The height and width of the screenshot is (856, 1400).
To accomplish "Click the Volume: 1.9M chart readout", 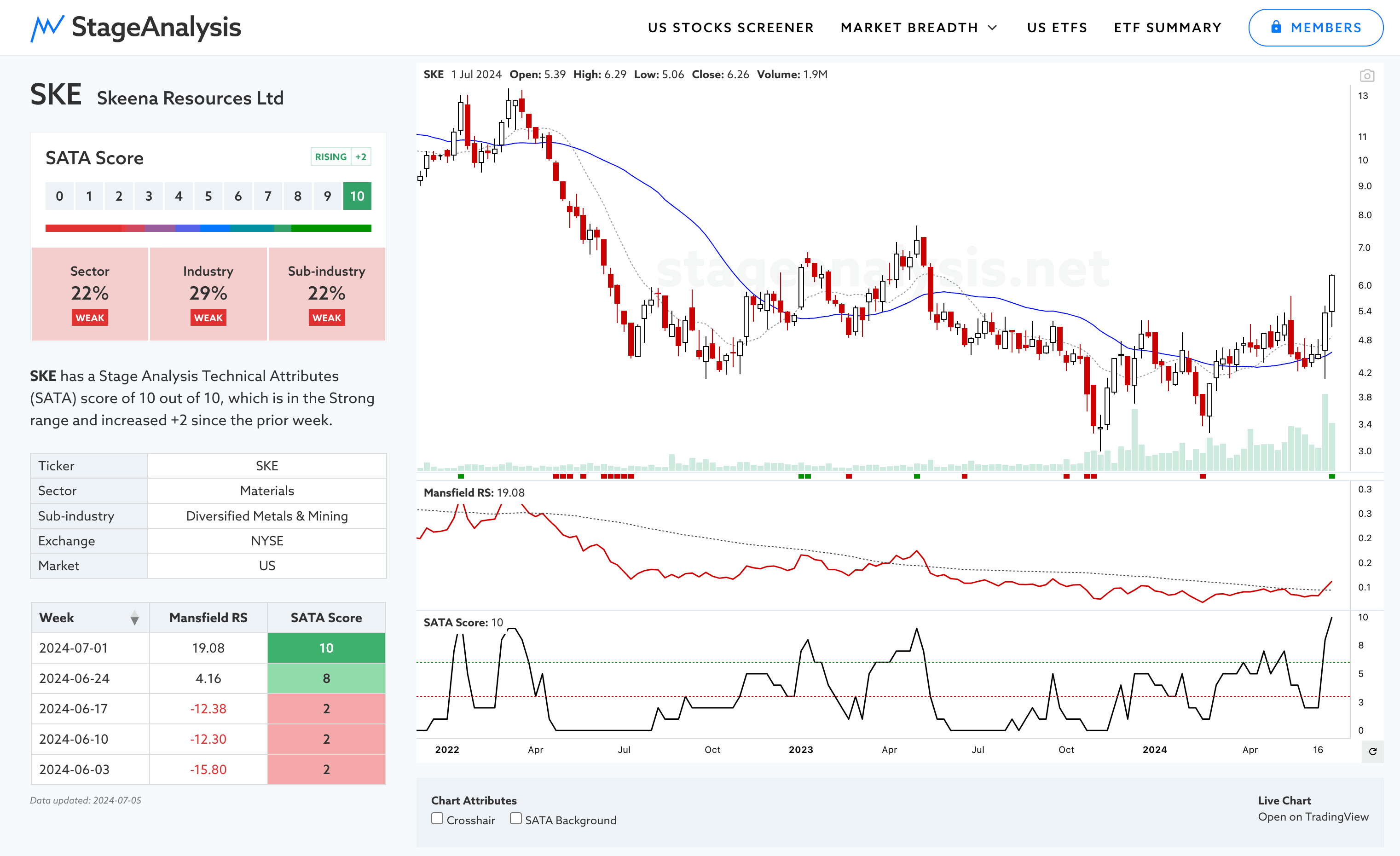I will click(x=792, y=75).
